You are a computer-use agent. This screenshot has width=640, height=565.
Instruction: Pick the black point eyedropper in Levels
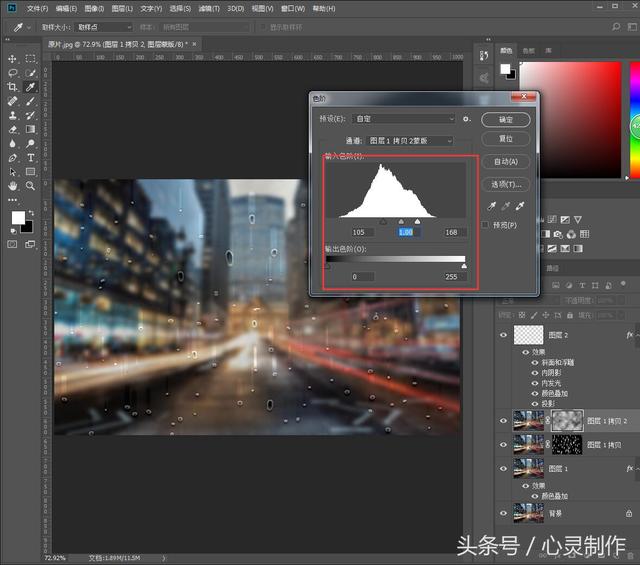pyautogui.click(x=491, y=206)
